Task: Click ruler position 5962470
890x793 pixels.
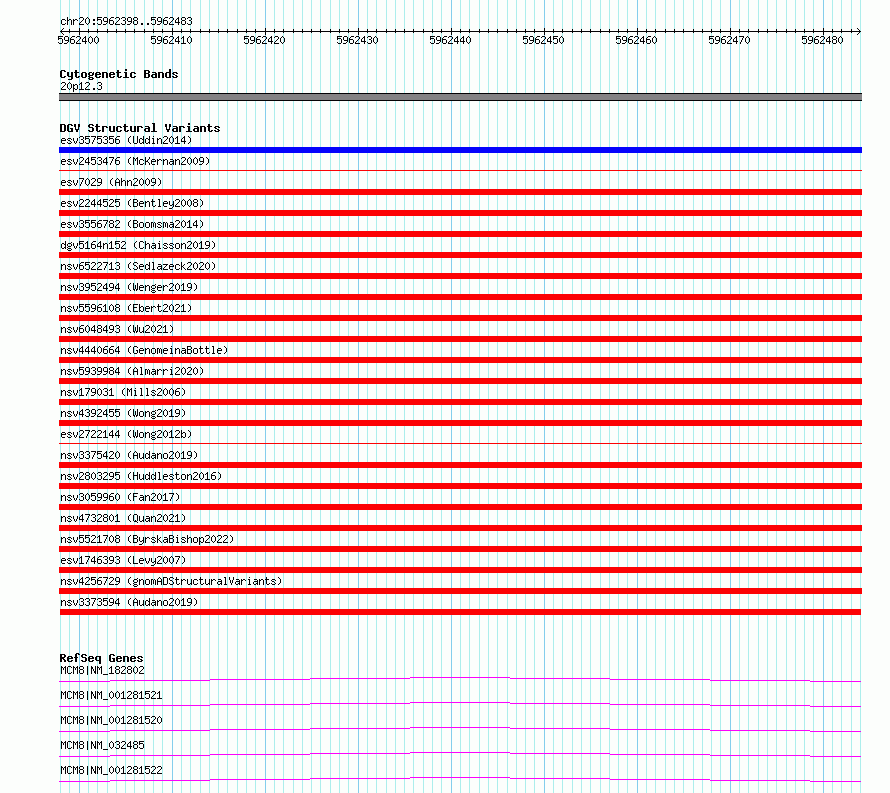Action: pyautogui.click(x=730, y=40)
